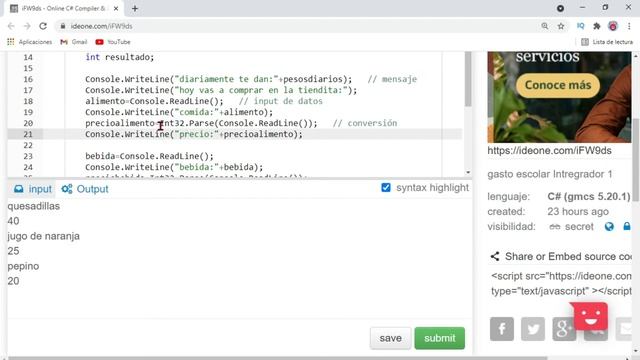Toggle the syntax highlight checkbox
640x360 pixels.
386,188
